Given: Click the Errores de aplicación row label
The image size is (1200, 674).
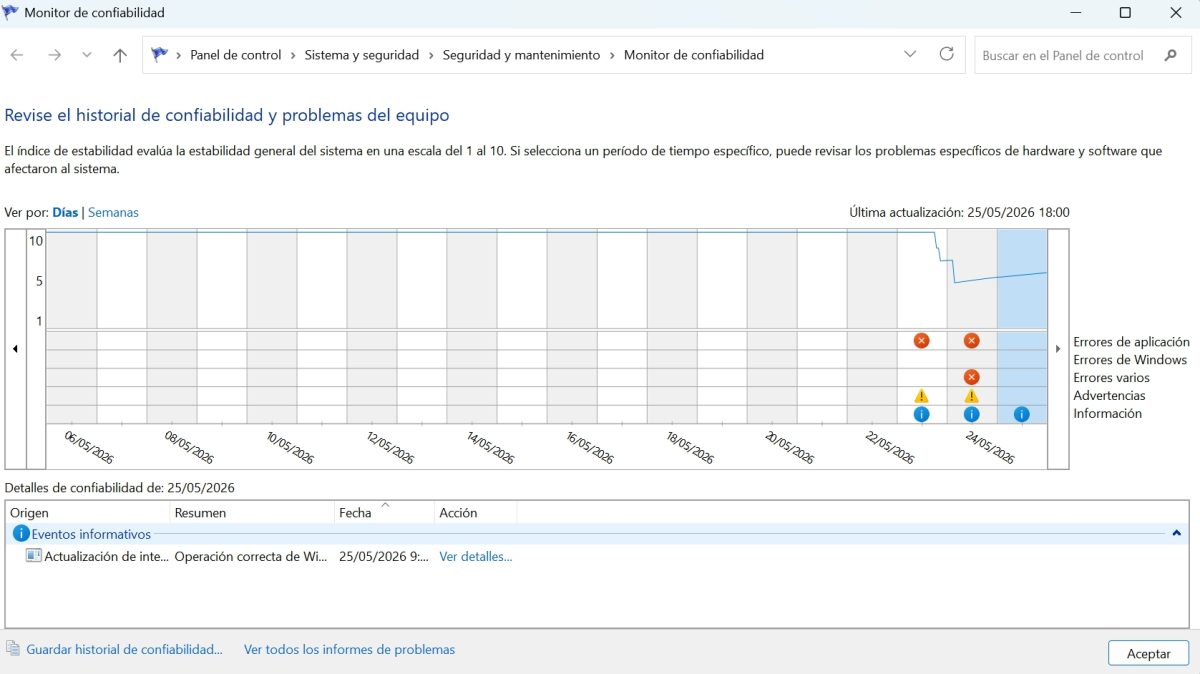Looking at the screenshot, I should [x=1131, y=341].
